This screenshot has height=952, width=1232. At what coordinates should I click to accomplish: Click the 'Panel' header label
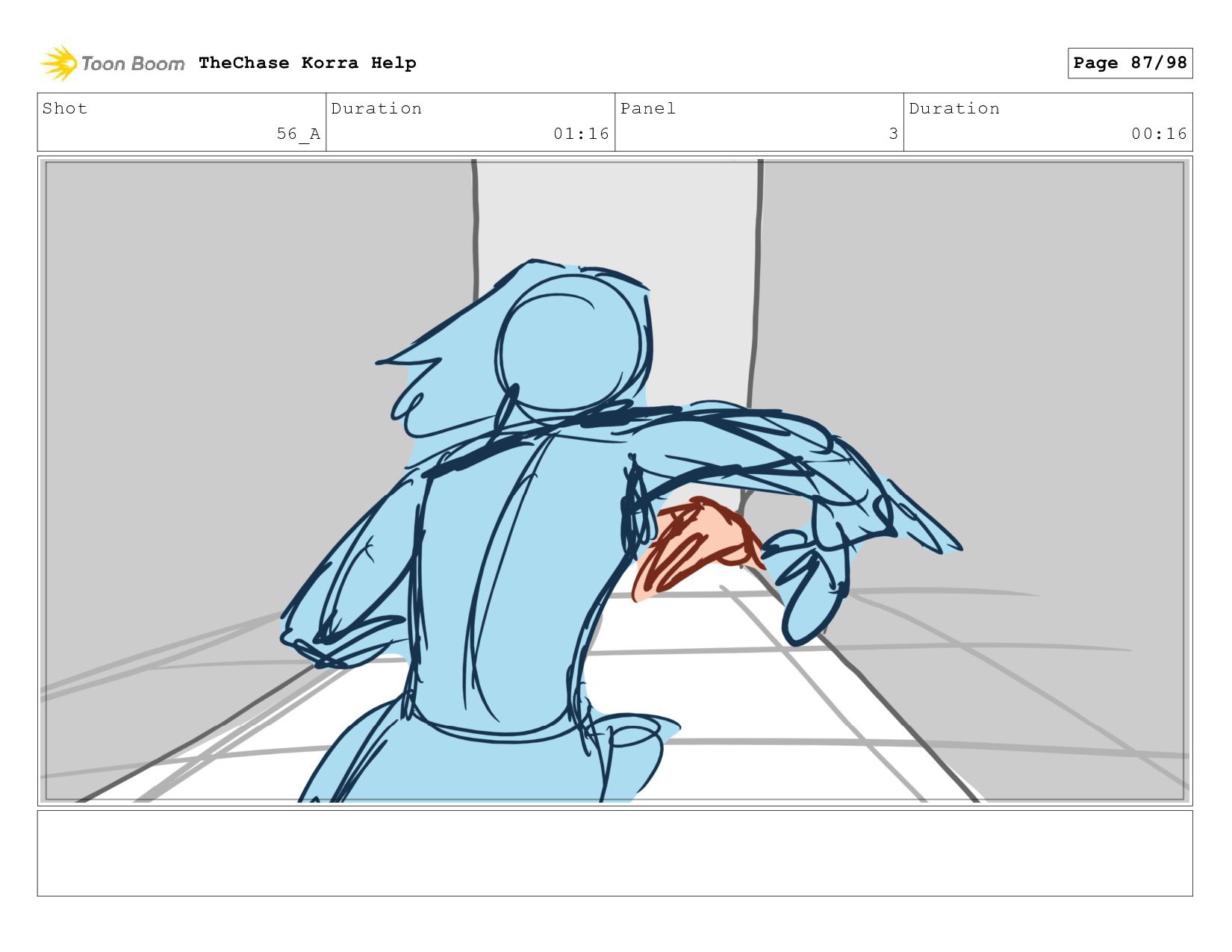tap(648, 108)
